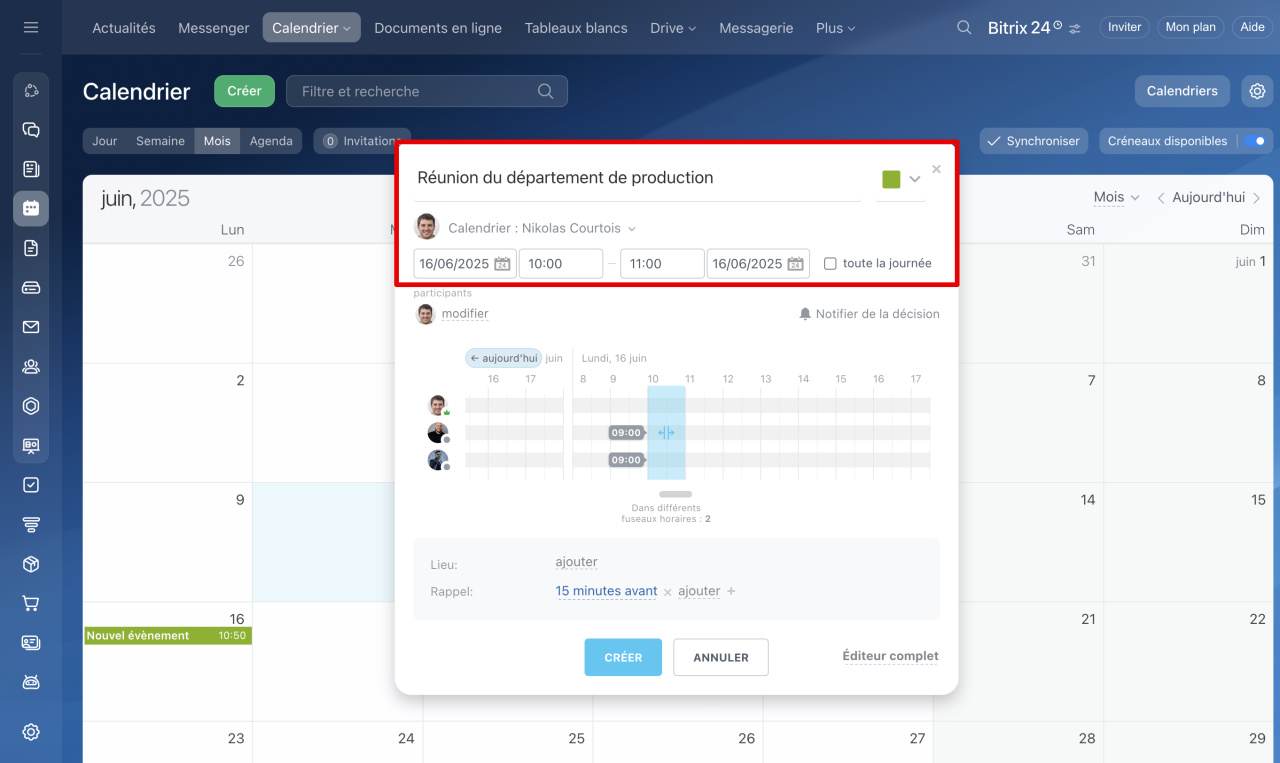Open the Drive disk sidebar icon
Viewport: 1280px width, 763px height.
pyautogui.click(x=31, y=288)
